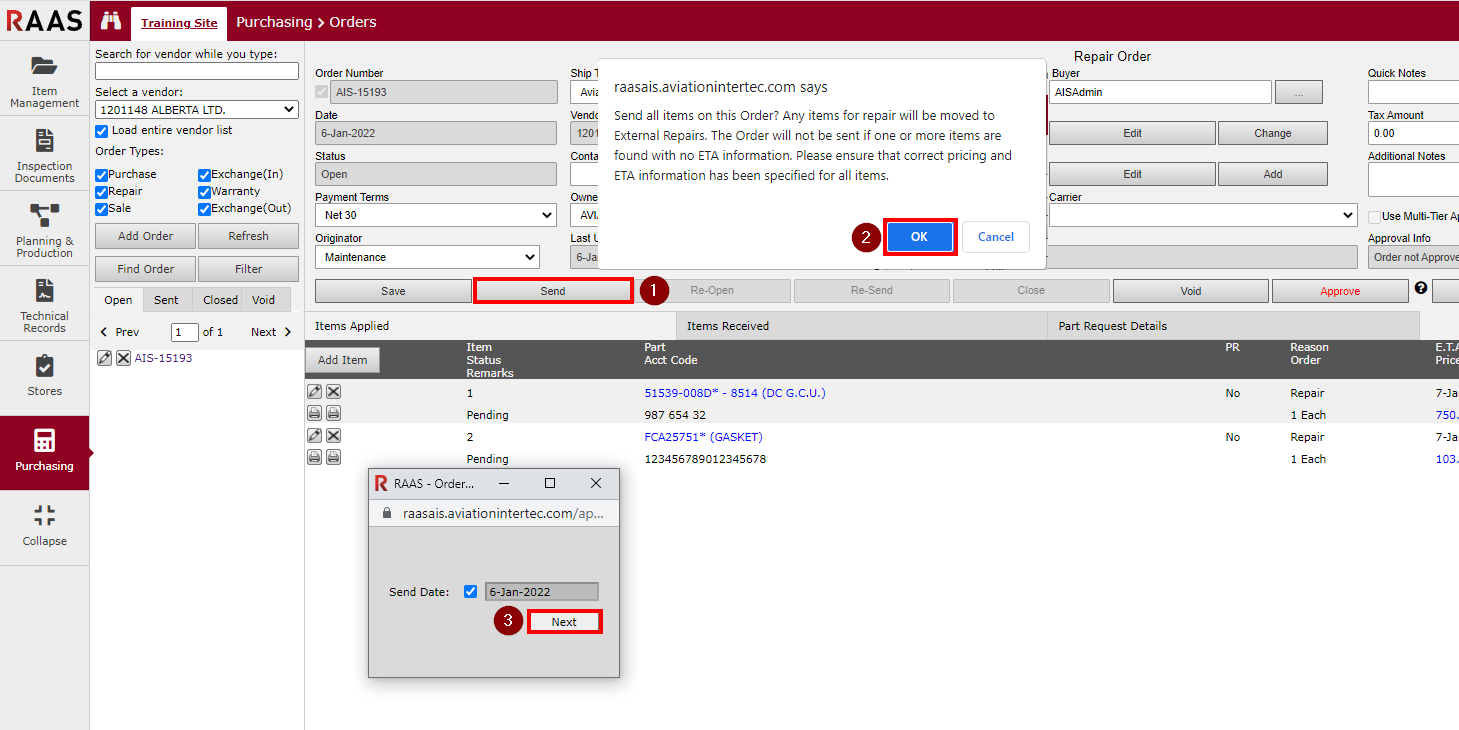Open the Stores module
The image size is (1459, 730).
point(44,377)
